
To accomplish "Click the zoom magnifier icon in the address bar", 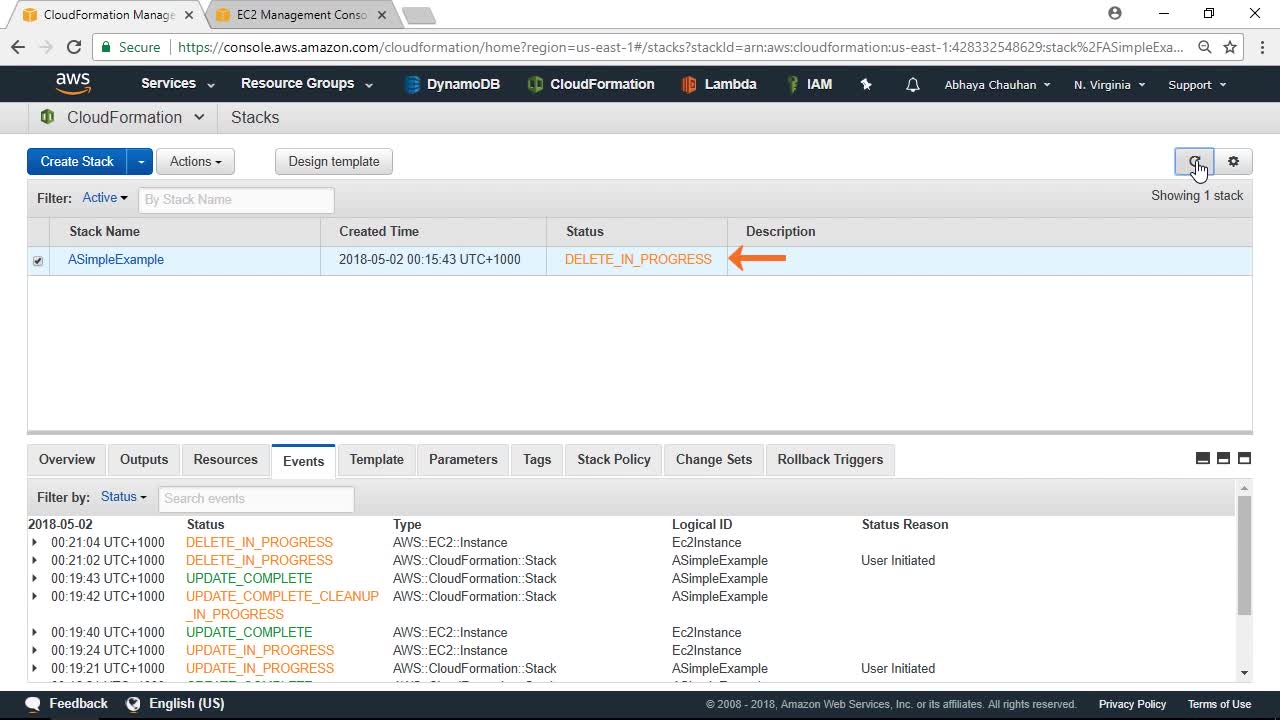I will pos(1204,47).
